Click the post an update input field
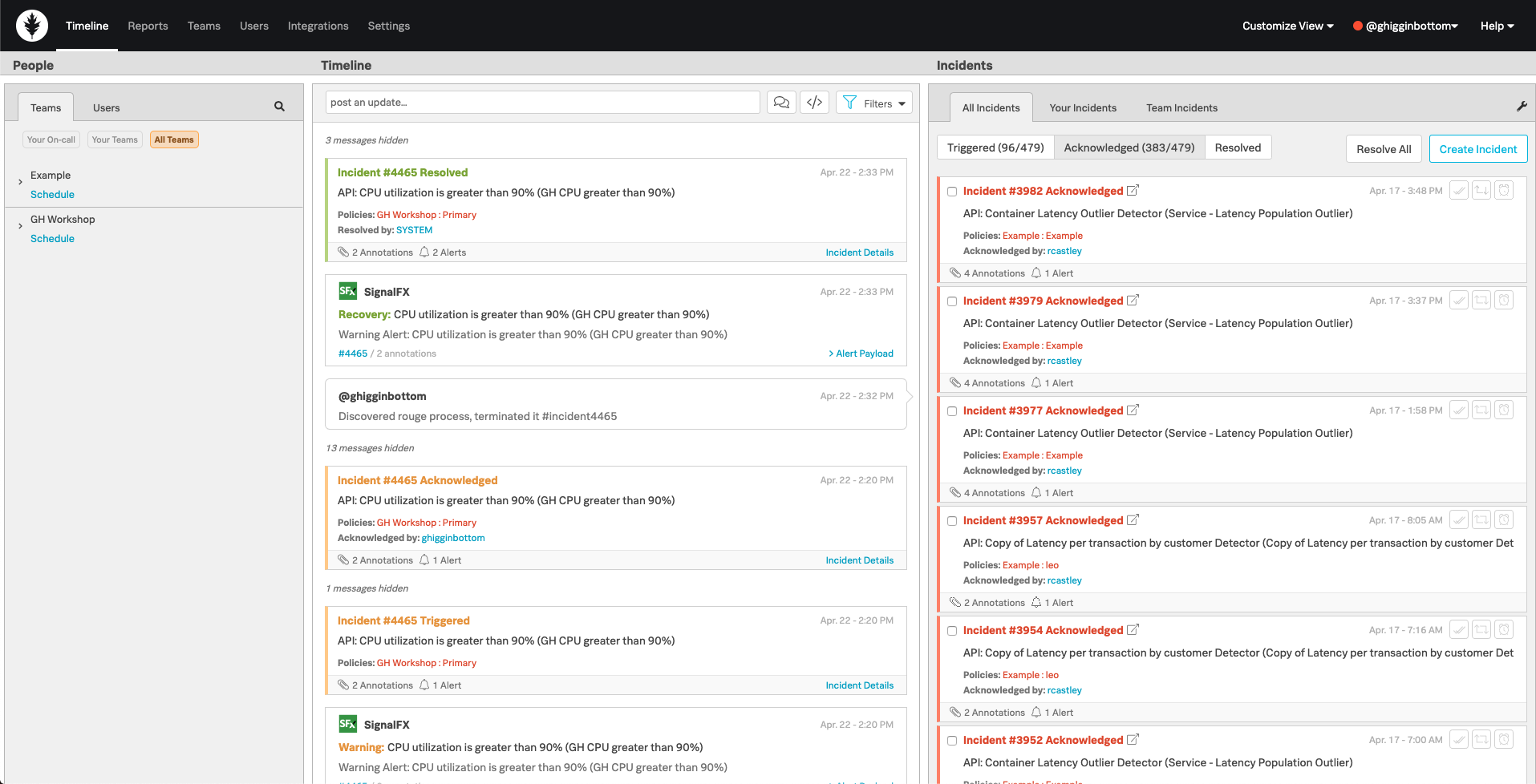 point(542,102)
